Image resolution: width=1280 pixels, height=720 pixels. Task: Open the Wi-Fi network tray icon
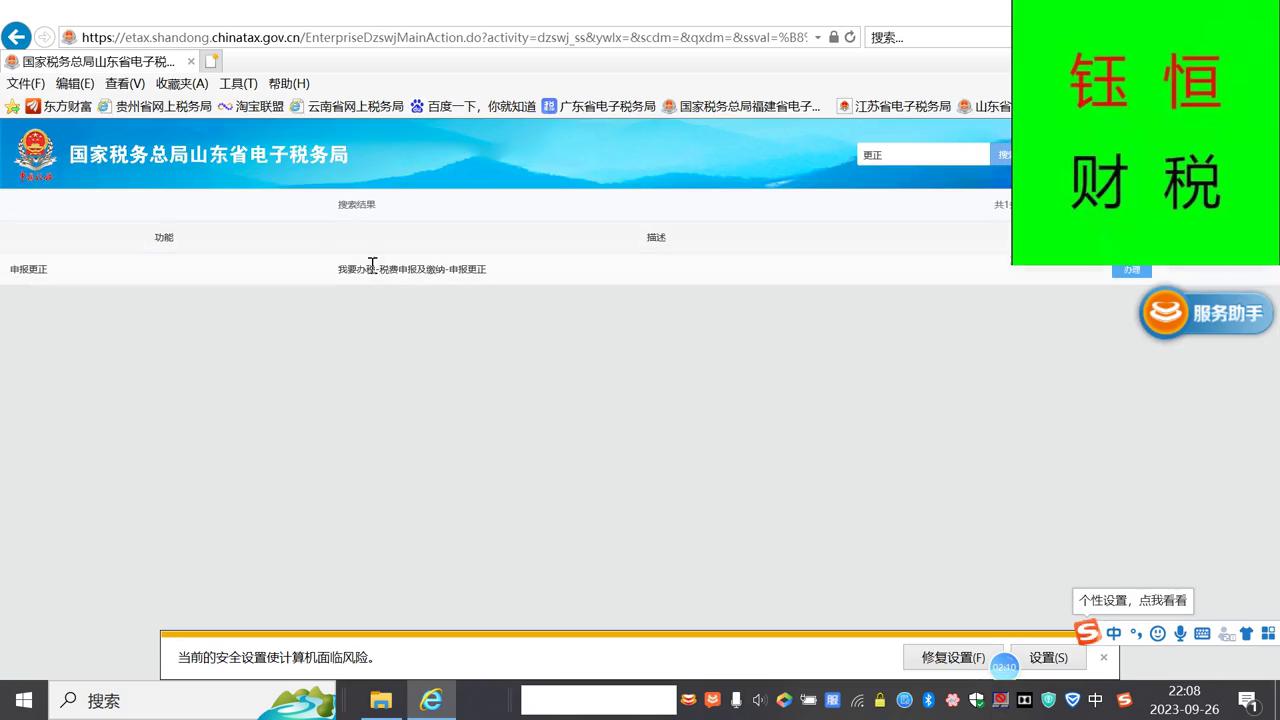857,700
